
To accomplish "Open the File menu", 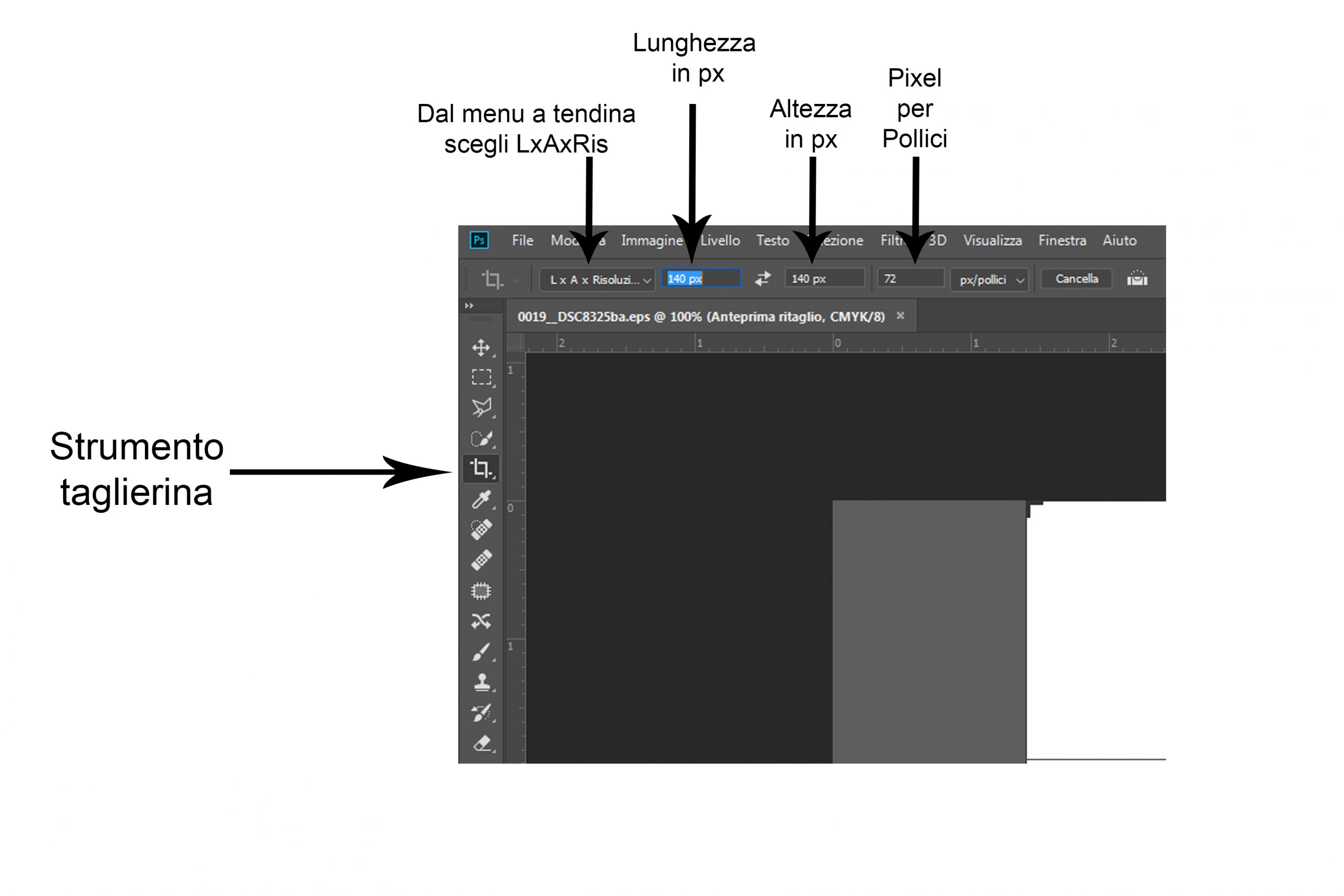I will (x=522, y=240).
